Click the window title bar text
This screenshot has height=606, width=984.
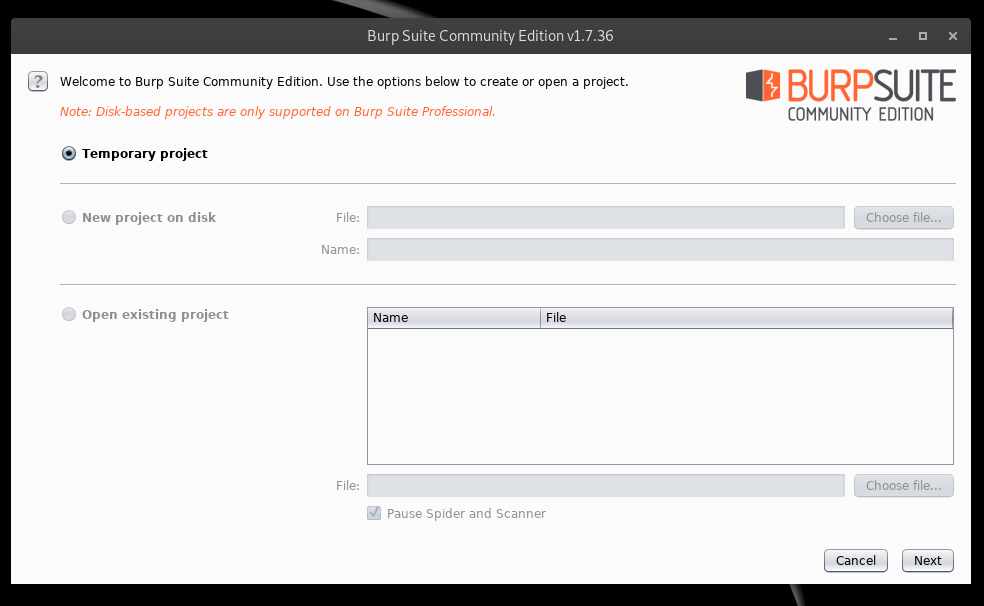490,36
